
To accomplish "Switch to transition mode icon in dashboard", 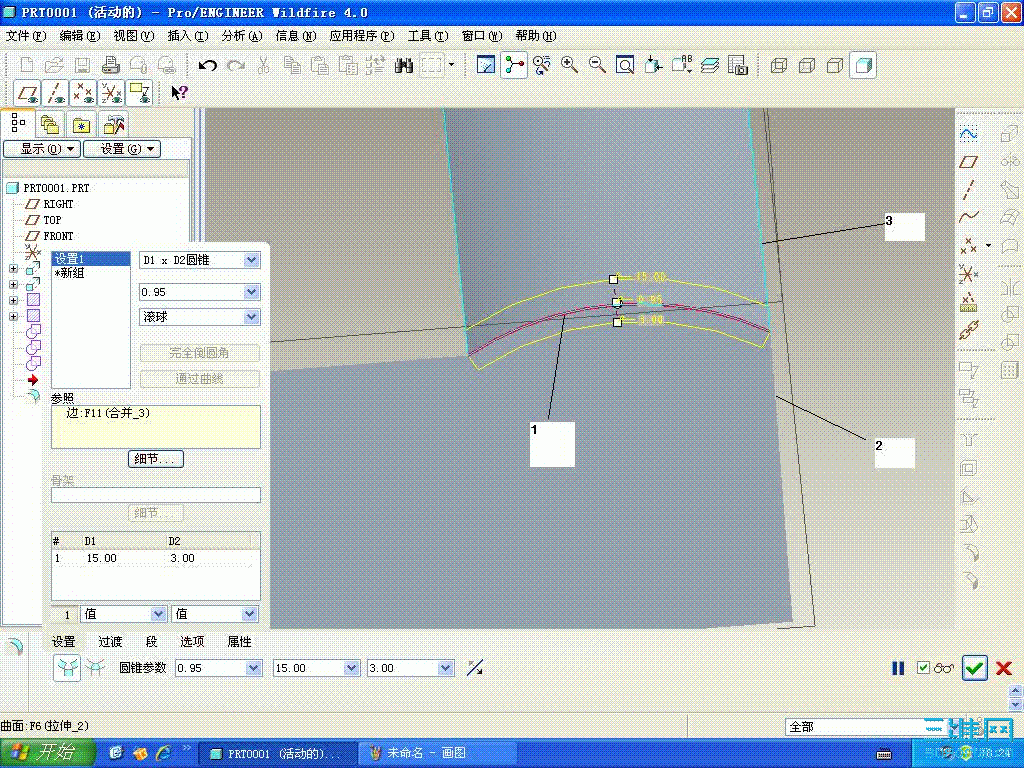I will point(95,667).
